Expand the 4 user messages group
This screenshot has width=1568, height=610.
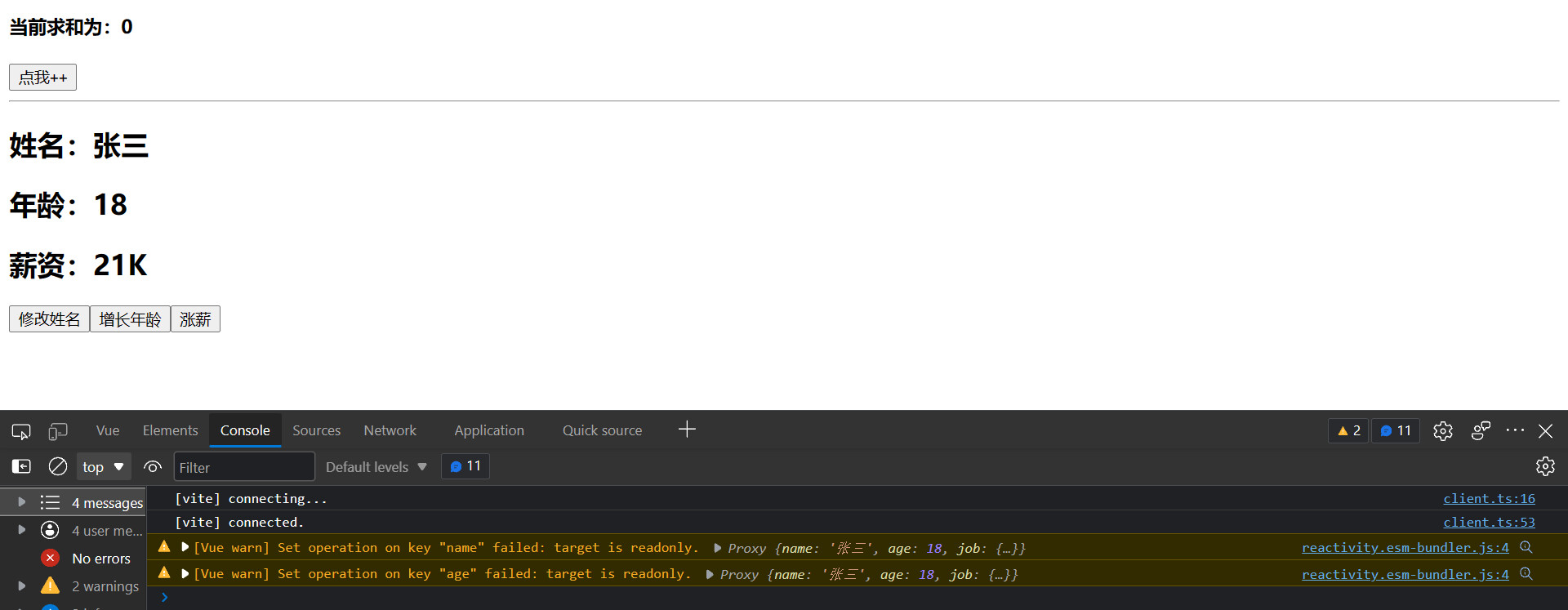click(x=22, y=530)
